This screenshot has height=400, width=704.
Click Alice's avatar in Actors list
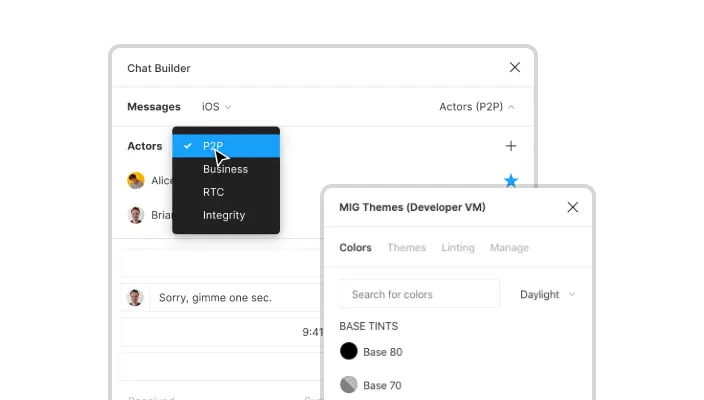(x=136, y=180)
